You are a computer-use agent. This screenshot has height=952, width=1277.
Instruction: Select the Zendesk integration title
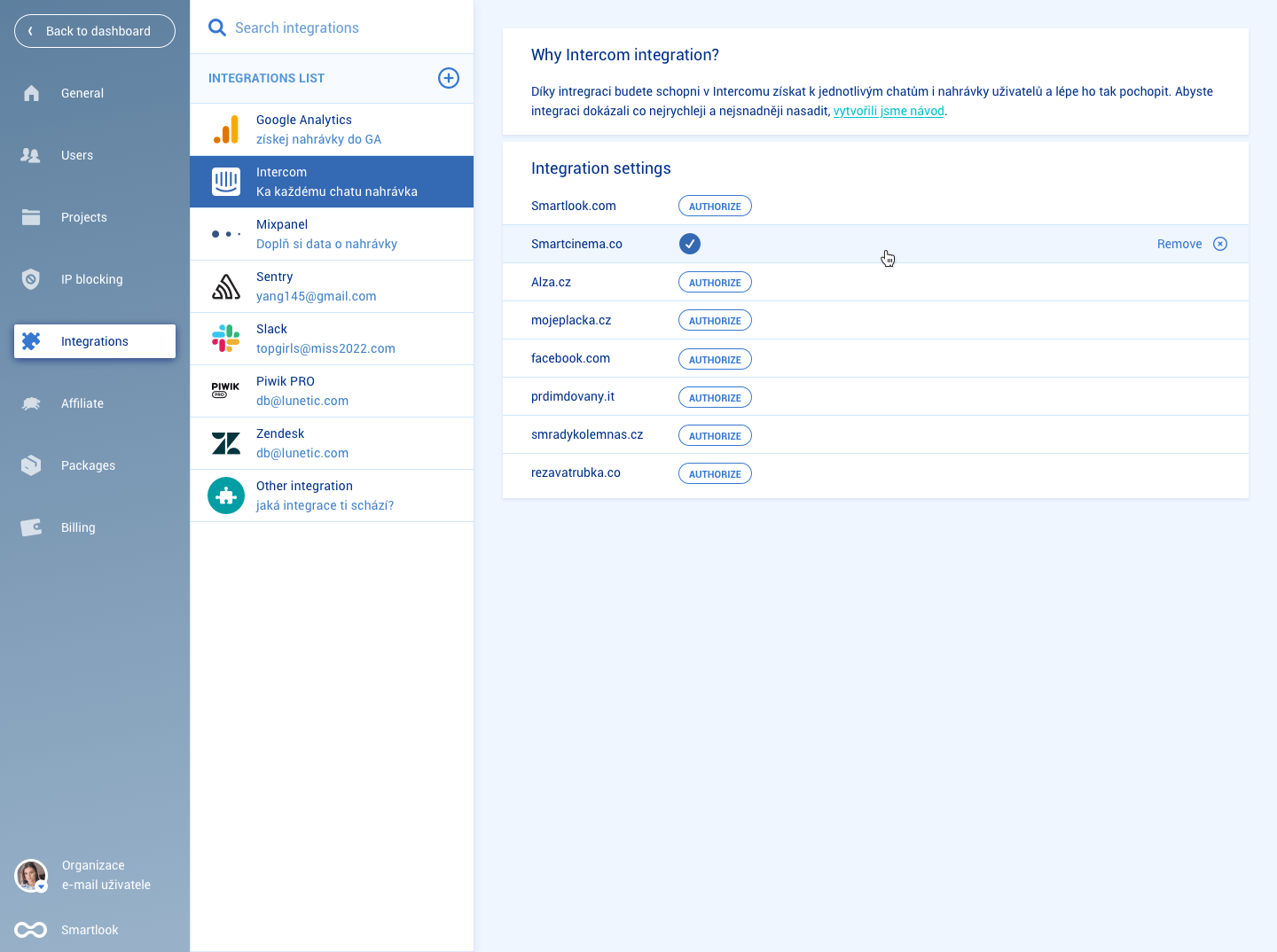[280, 433]
